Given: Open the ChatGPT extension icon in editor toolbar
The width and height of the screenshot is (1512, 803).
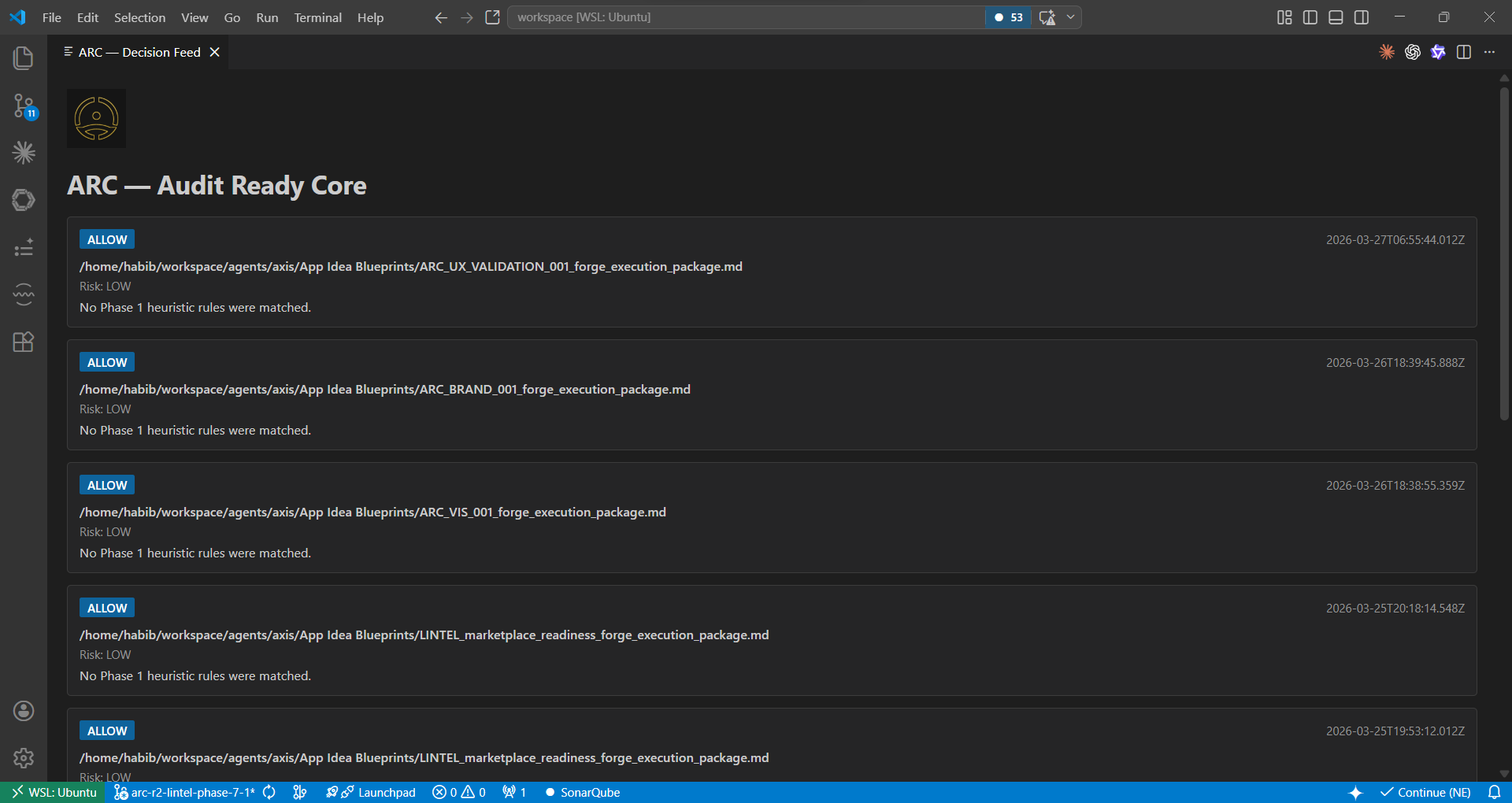Looking at the screenshot, I should pyautogui.click(x=1413, y=52).
